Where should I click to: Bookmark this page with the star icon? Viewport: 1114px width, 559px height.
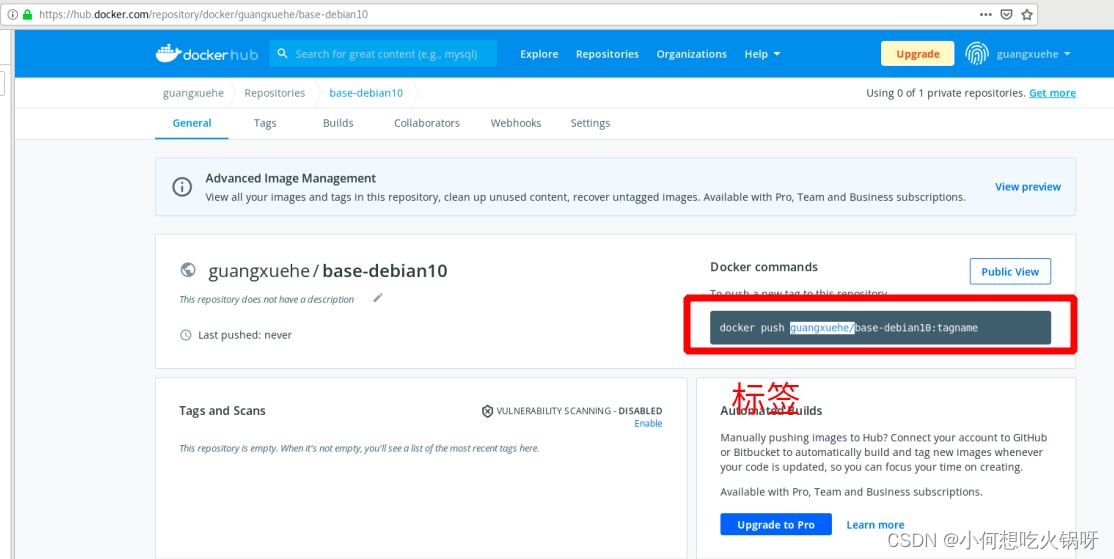coord(1027,14)
